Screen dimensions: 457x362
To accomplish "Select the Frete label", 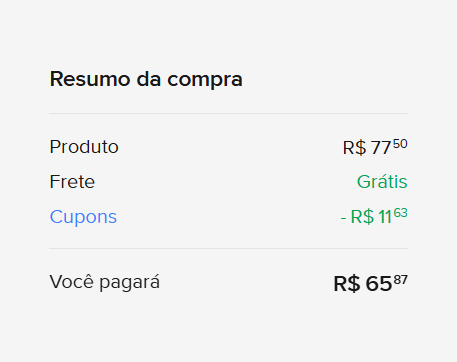I will (x=72, y=182).
